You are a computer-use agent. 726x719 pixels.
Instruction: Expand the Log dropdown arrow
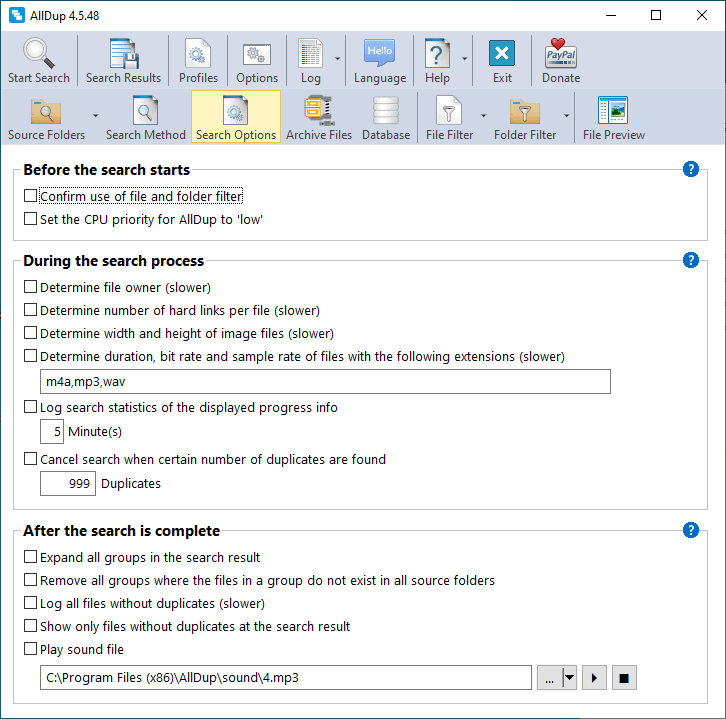coord(337,58)
